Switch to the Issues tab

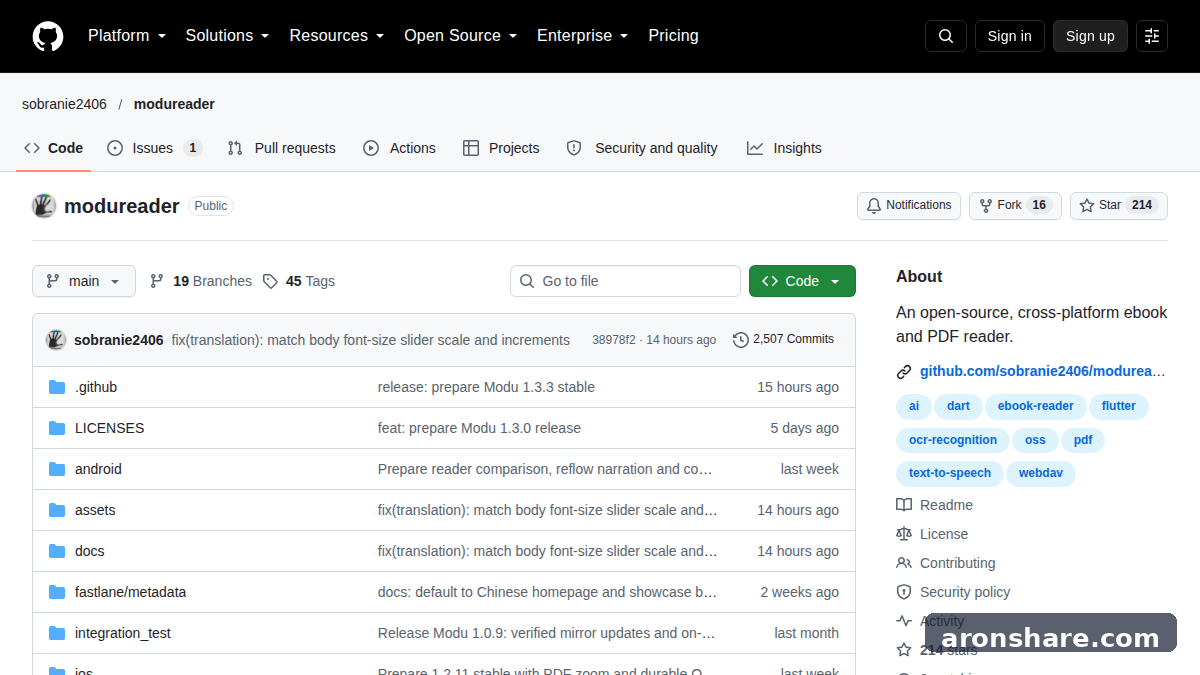(154, 148)
